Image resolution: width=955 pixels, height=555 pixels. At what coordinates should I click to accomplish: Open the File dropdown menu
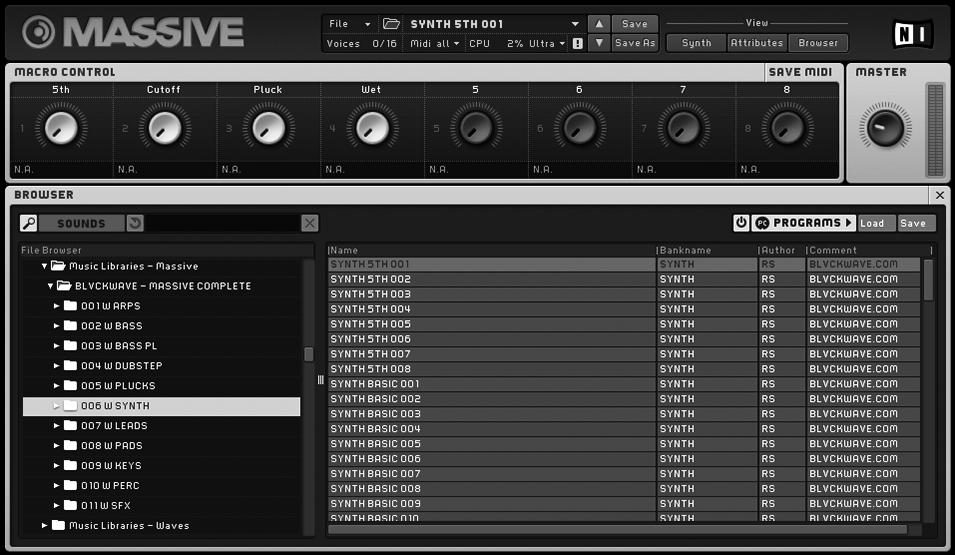click(349, 24)
